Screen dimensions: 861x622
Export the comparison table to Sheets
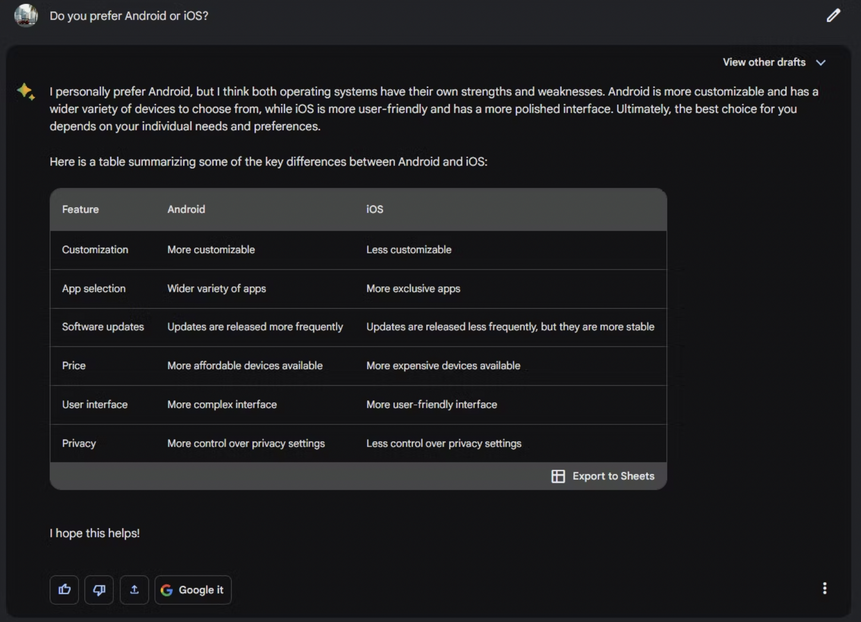click(603, 476)
